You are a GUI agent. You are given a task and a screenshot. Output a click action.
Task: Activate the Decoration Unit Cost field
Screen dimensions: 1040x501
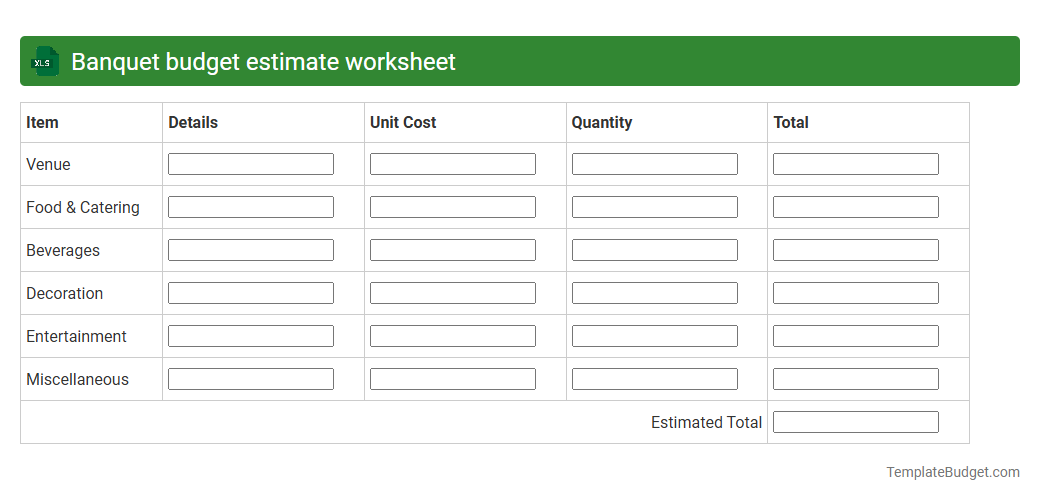point(452,293)
